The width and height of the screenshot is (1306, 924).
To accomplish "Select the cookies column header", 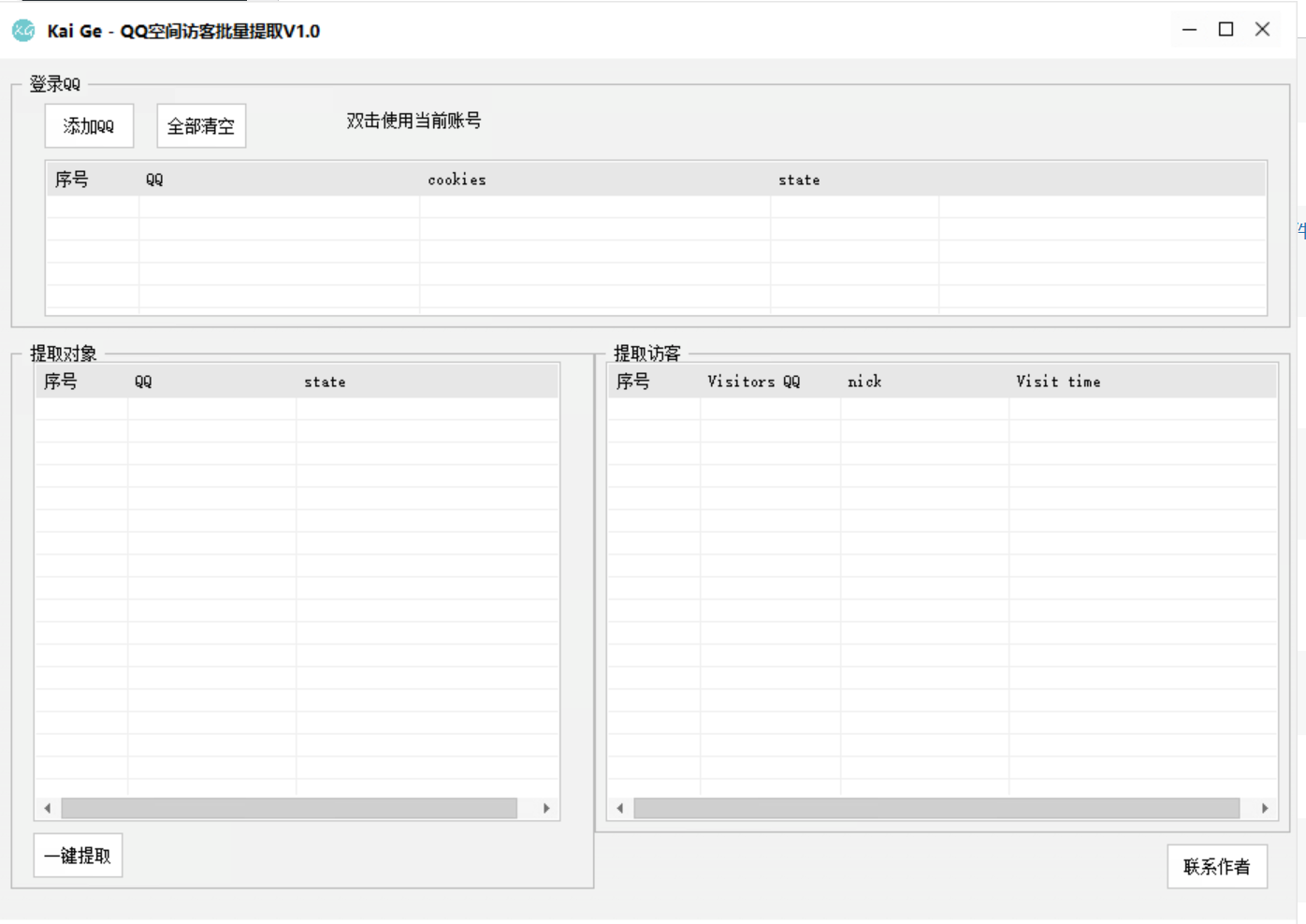I will 457,179.
